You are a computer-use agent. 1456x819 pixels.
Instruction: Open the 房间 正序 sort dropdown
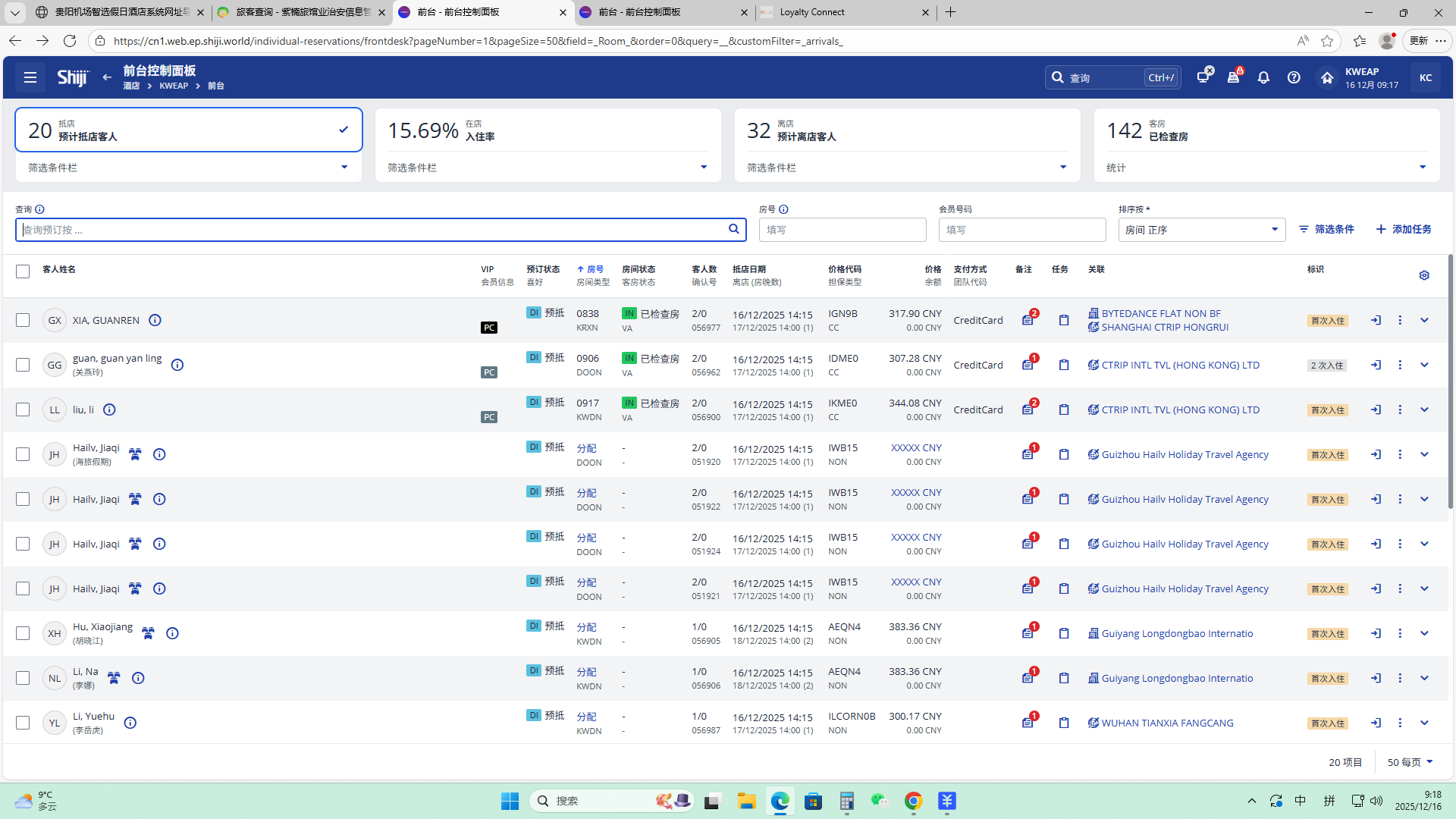[1201, 230]
